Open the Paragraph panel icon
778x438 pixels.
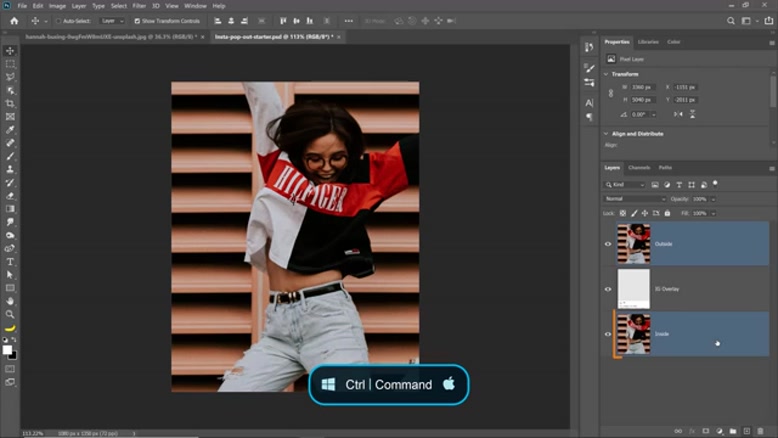[589, 117]
